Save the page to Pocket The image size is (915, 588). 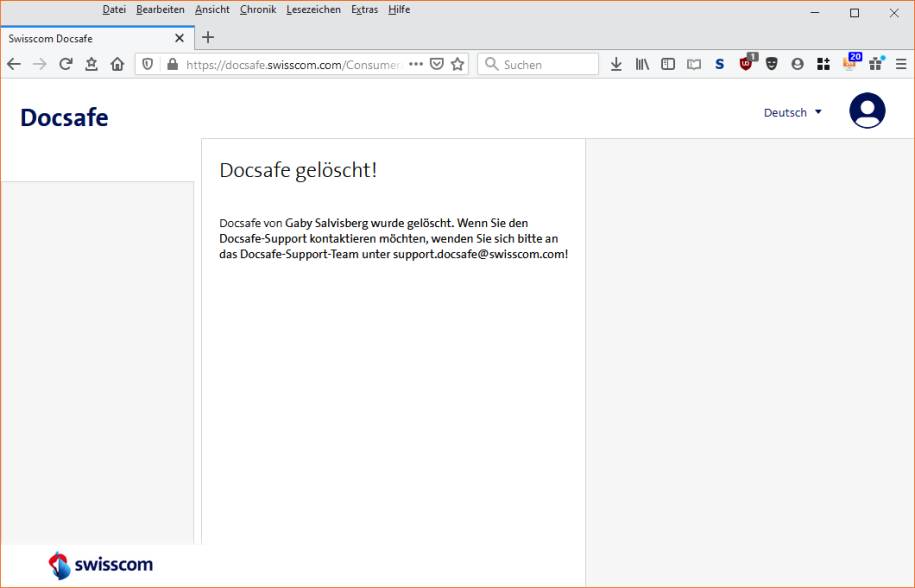click(436, 64)
